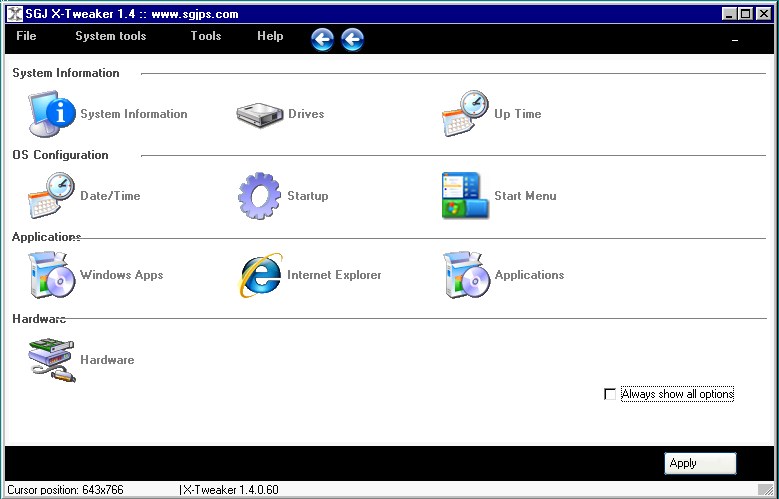Open the Date/Time calendar clock icon
779x499 pixels.
(x=52, y=195)
